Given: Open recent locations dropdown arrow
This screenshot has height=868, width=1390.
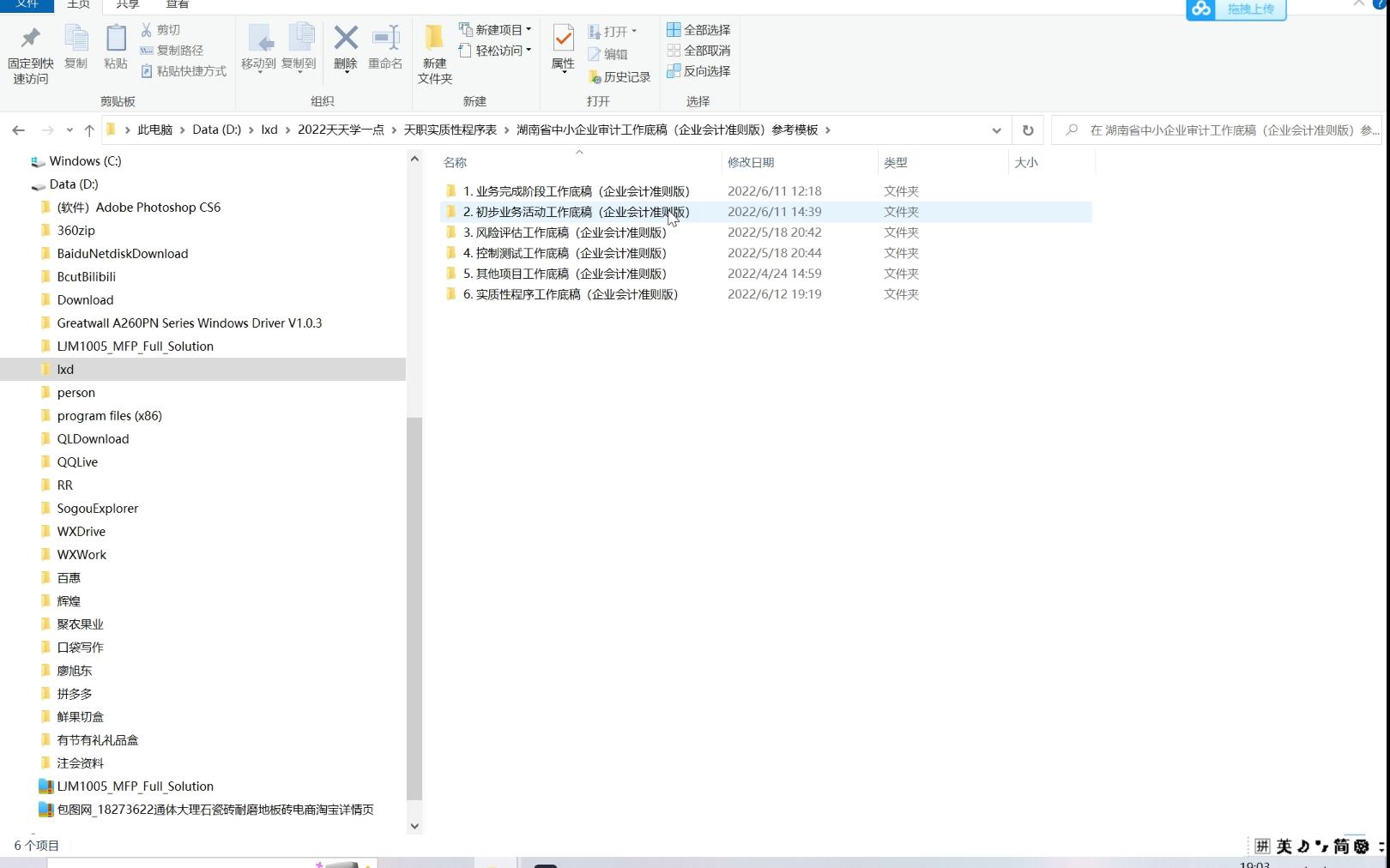Looking at the screenshot, I should tap(69, 130).
